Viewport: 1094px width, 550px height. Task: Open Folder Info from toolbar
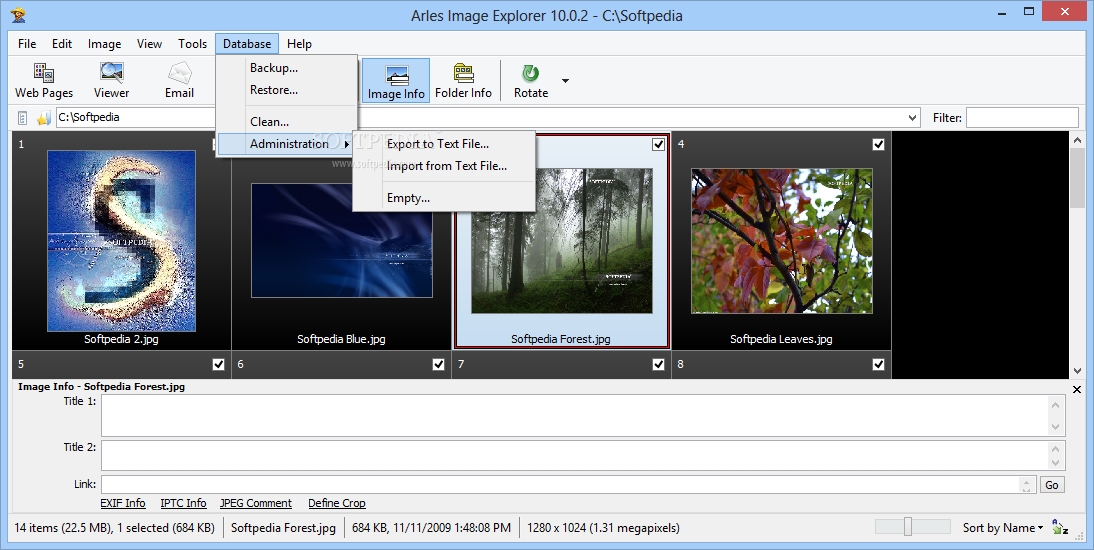click(x=463, y=80)
